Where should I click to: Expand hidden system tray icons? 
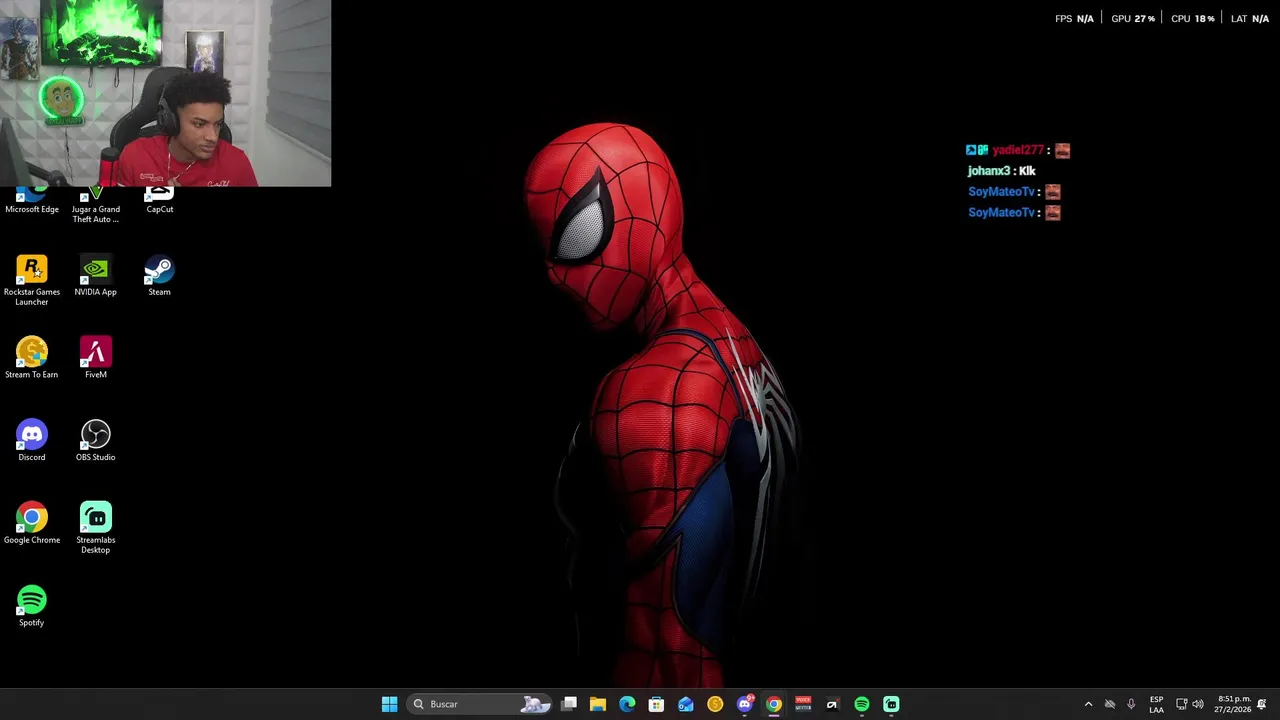coord(1088,704)
